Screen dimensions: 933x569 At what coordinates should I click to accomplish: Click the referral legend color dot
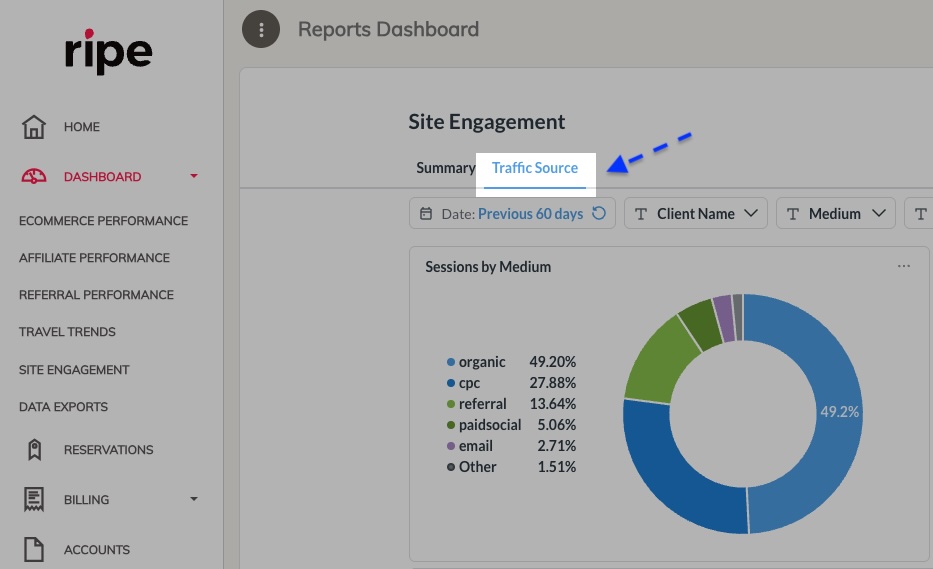tap(451, 404)
